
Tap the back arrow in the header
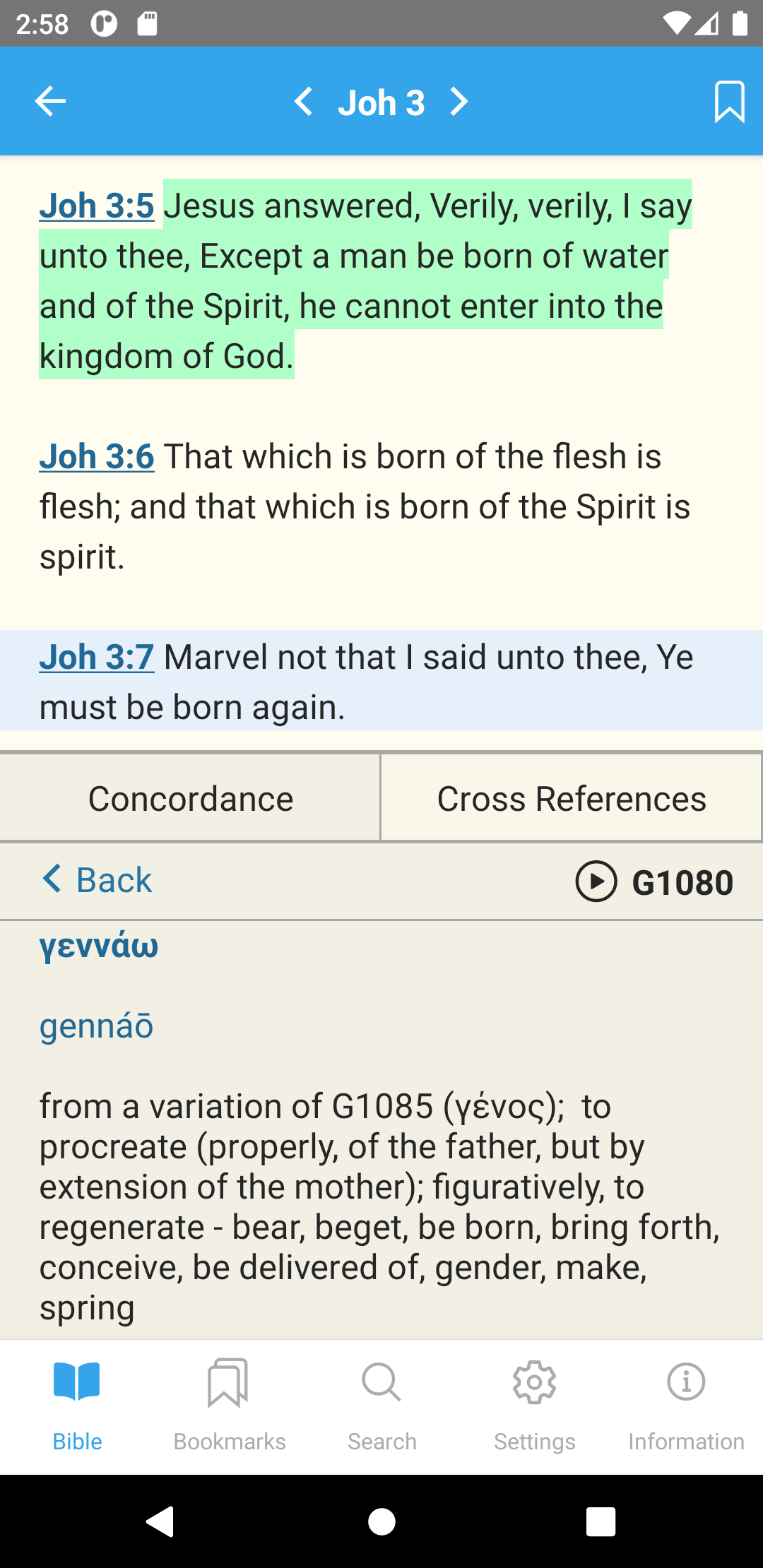(50, 102)
